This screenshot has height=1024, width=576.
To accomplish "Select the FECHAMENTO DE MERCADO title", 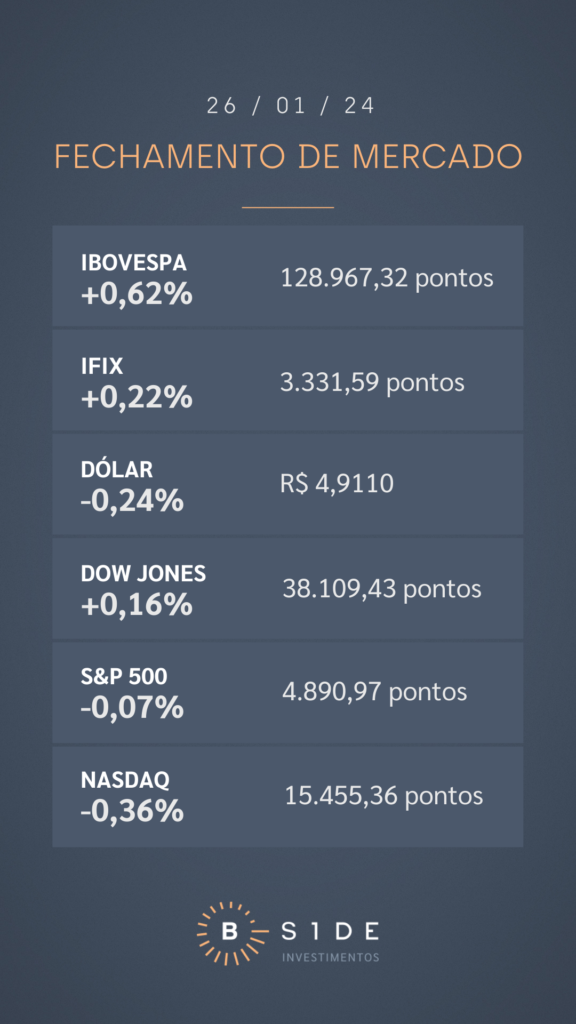I will pos(288,157).
